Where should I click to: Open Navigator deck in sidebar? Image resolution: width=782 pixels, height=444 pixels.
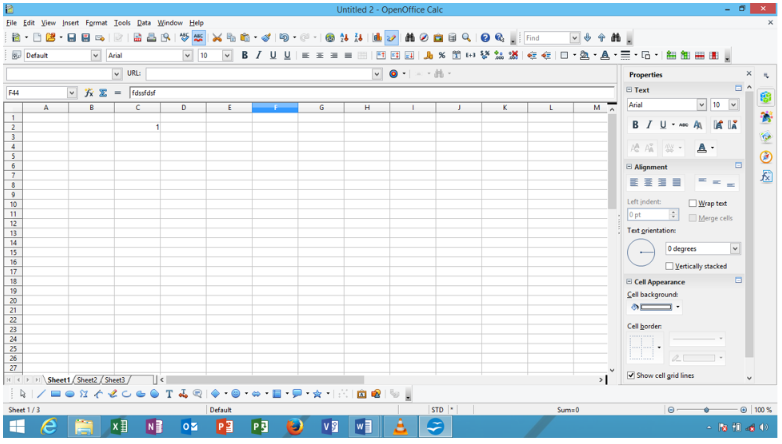click(767, 157)
